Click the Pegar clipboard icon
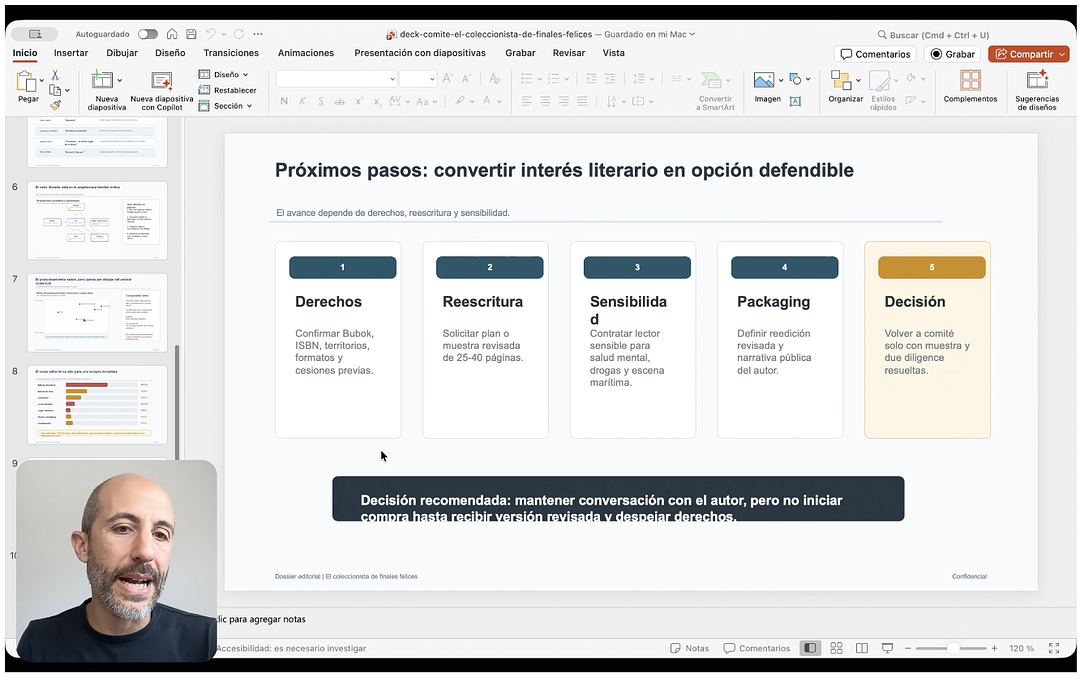This screenshot has width=1080, height=678. point(26,81)
